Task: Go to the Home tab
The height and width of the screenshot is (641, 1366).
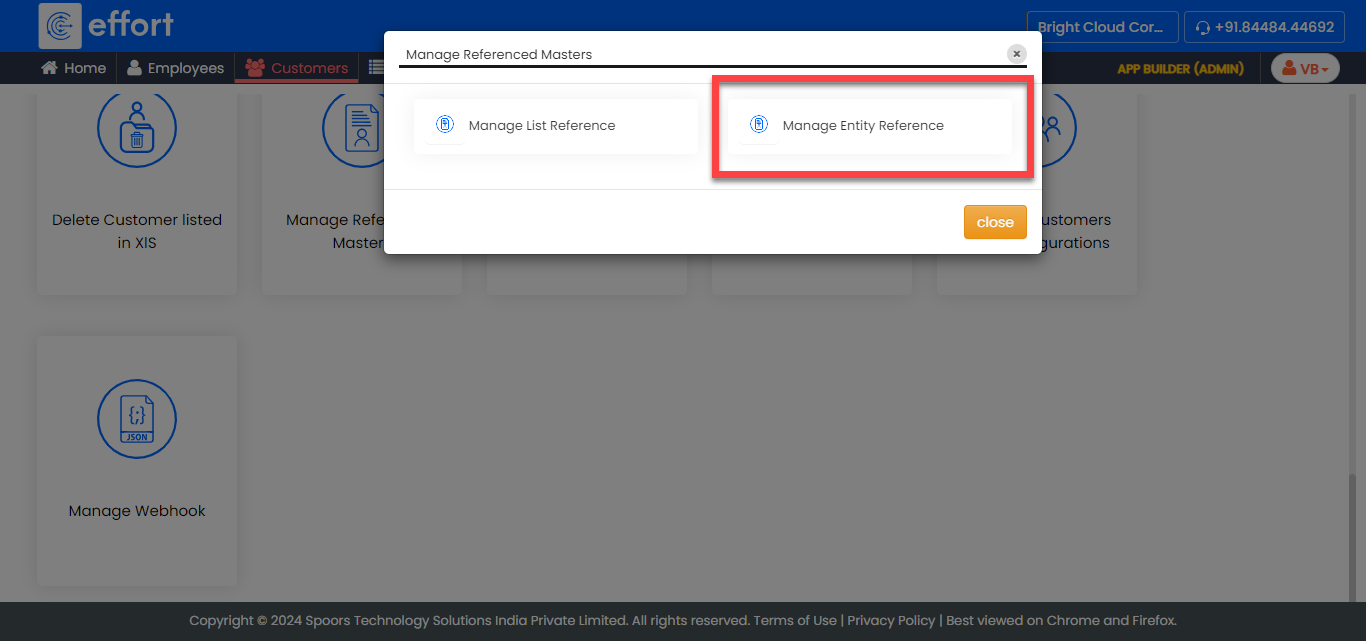Action: (x=73, y=68)
